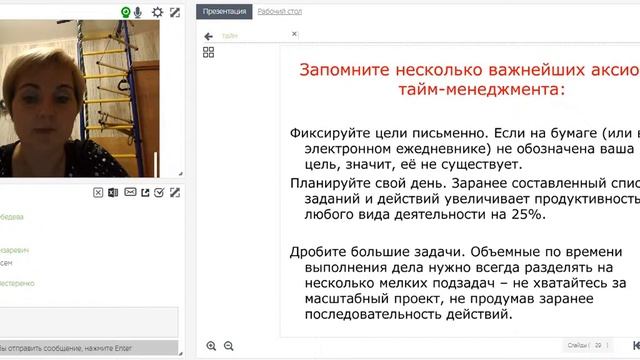Click the chat author name ending 'бедева'

tap(11, 217)
